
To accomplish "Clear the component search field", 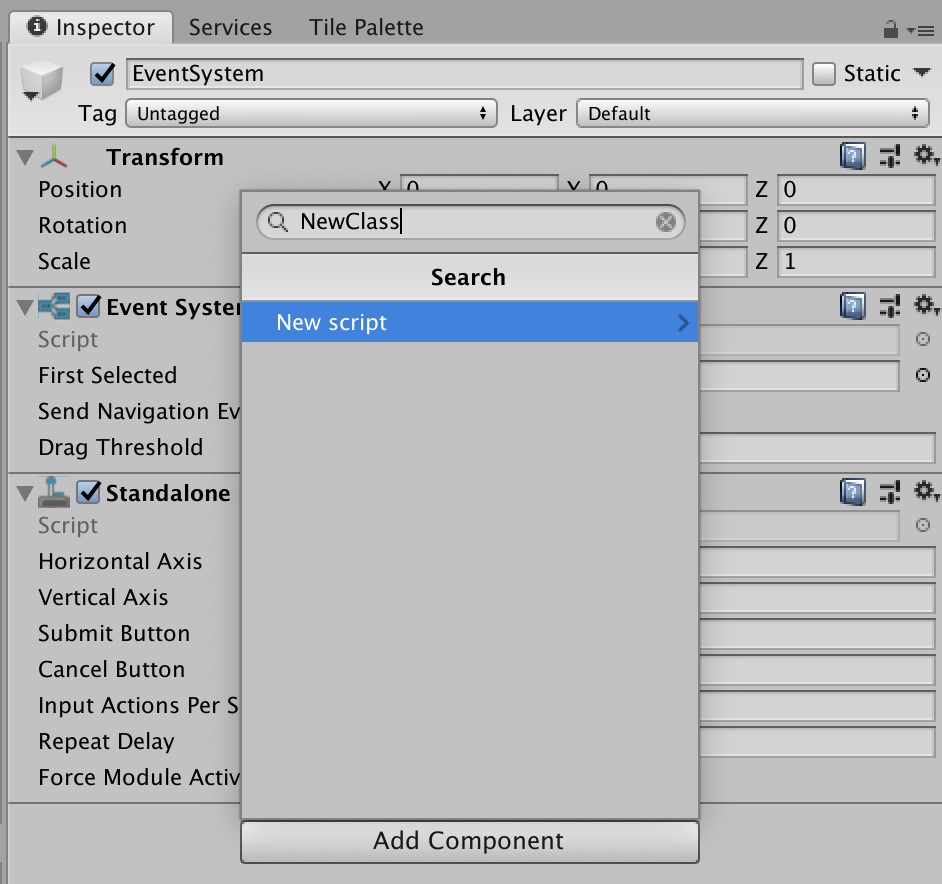I will click(666, 222).
